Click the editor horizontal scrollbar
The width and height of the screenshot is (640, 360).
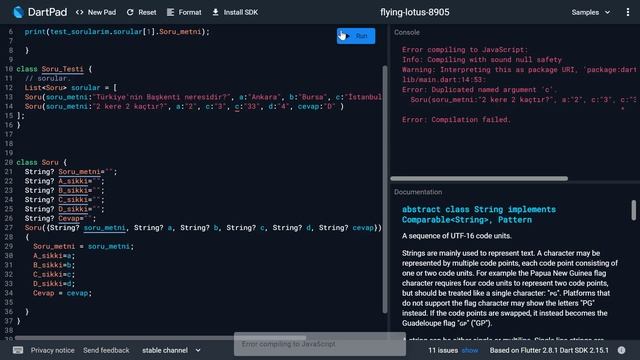(x=161, y=338)
